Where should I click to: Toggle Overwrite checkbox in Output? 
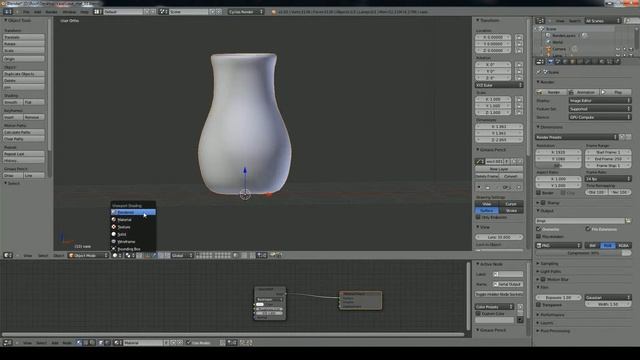(x=539, y=229)
